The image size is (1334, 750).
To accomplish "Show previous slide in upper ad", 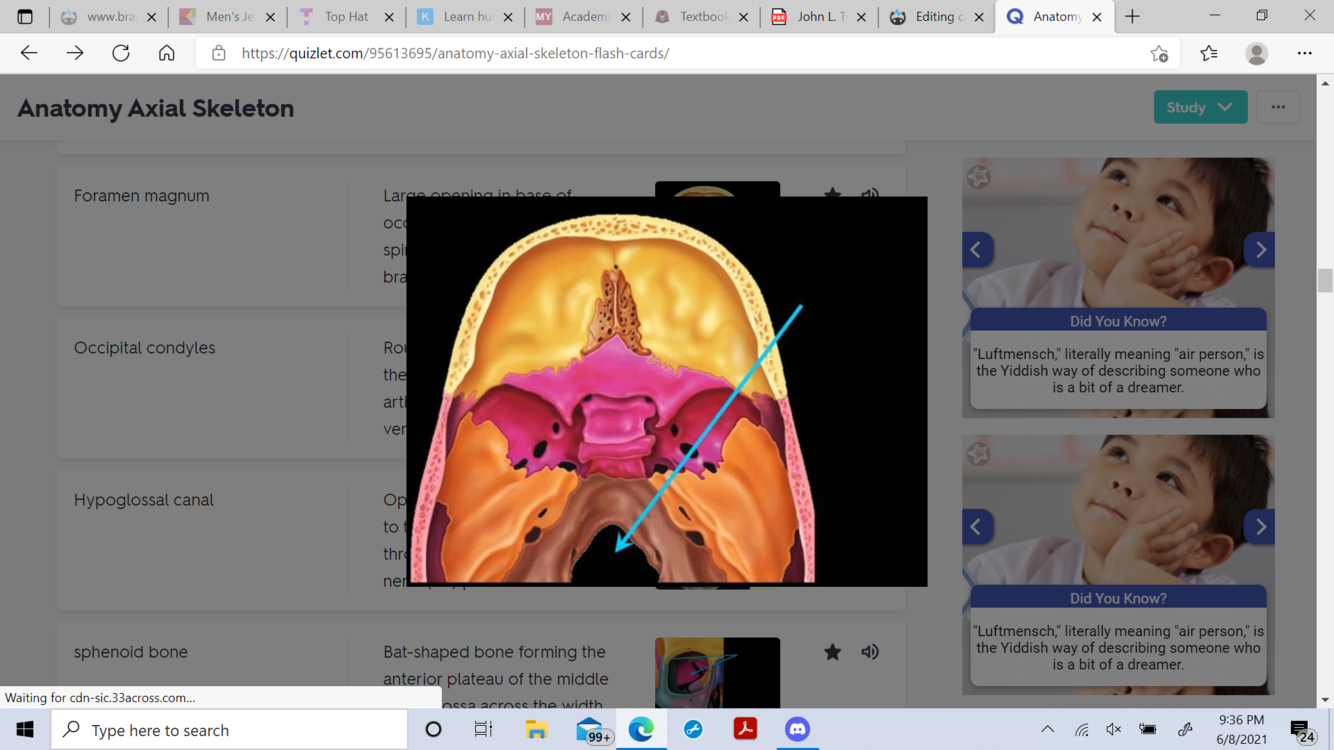I will 977,250.
